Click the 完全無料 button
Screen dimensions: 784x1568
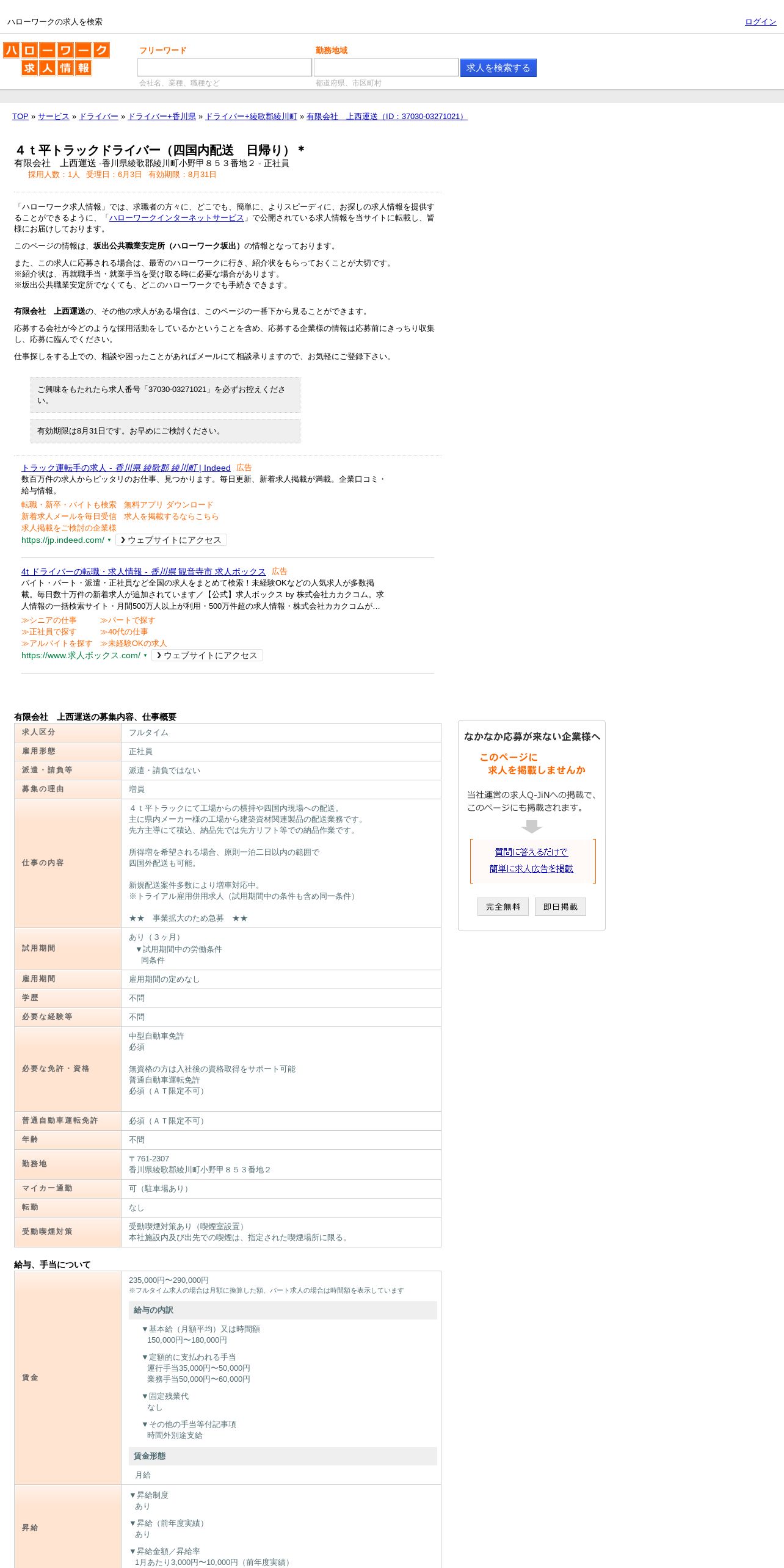click(503, 907)
